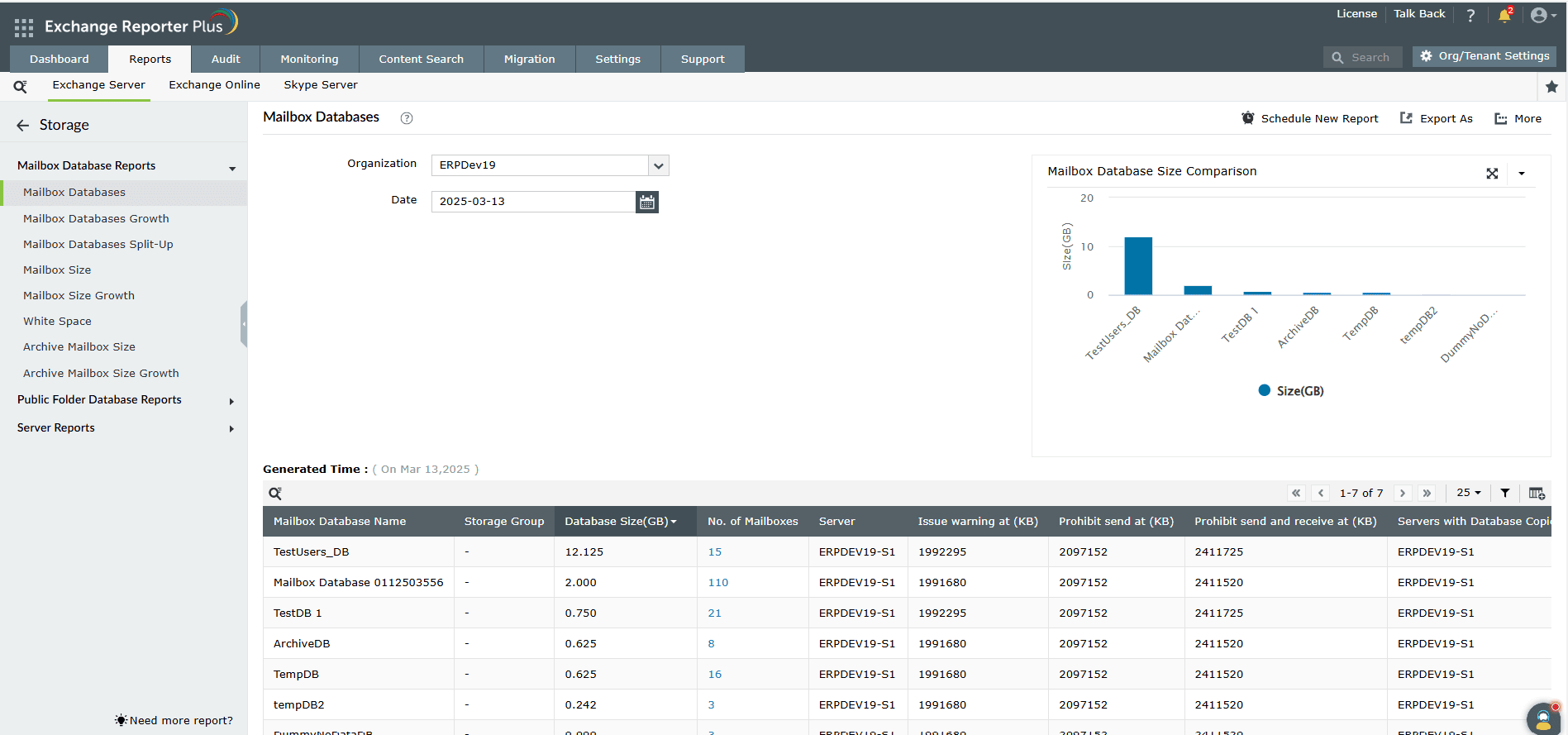Viewport: 1568px width, 735px height.
Task: Switch to the Settings tab
Action: coord(617,59)
